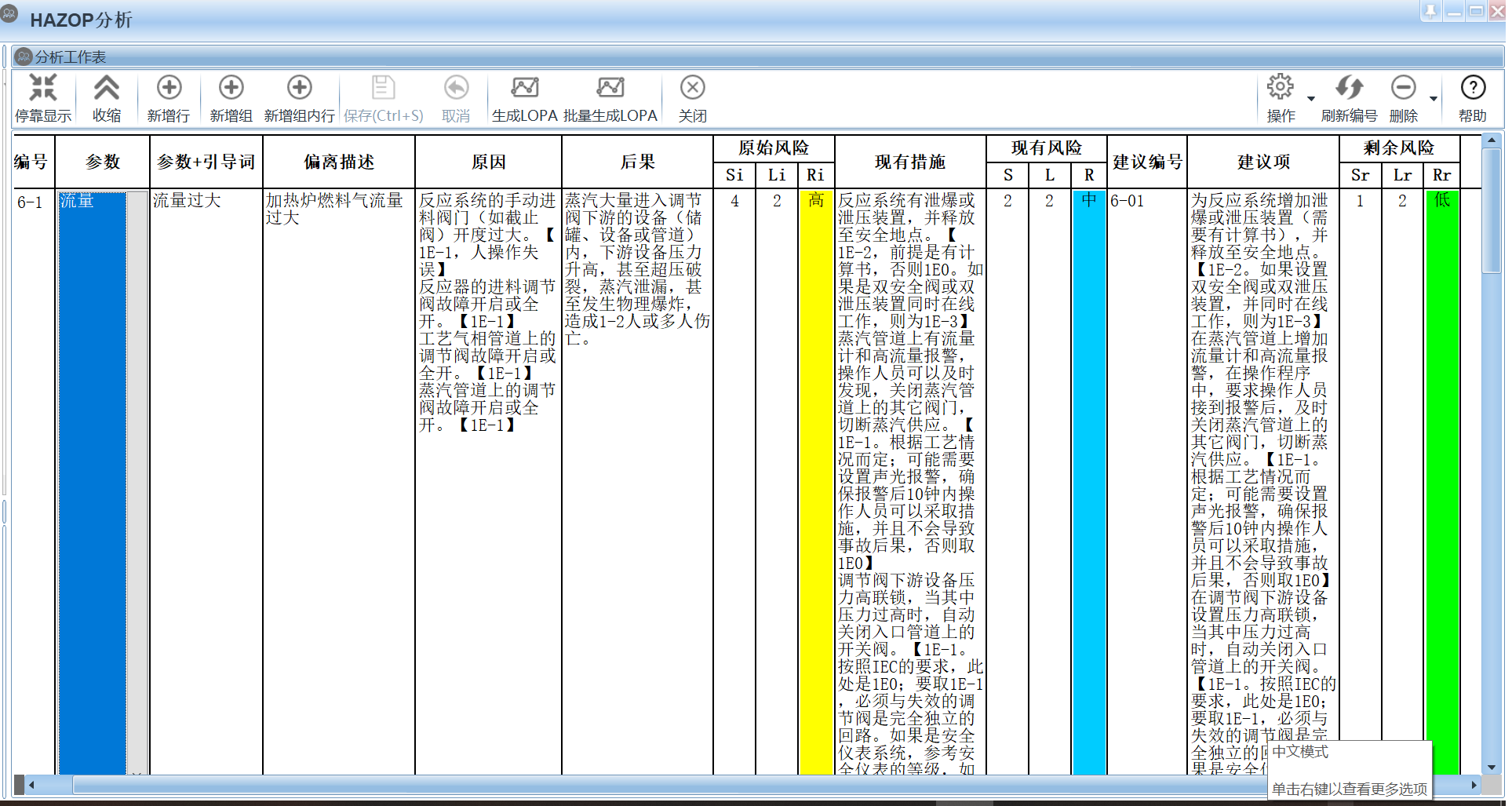This screenshot has width=1512, height=806.
Task: Click the 建议项 column header
Action: tap(1263, 162)
